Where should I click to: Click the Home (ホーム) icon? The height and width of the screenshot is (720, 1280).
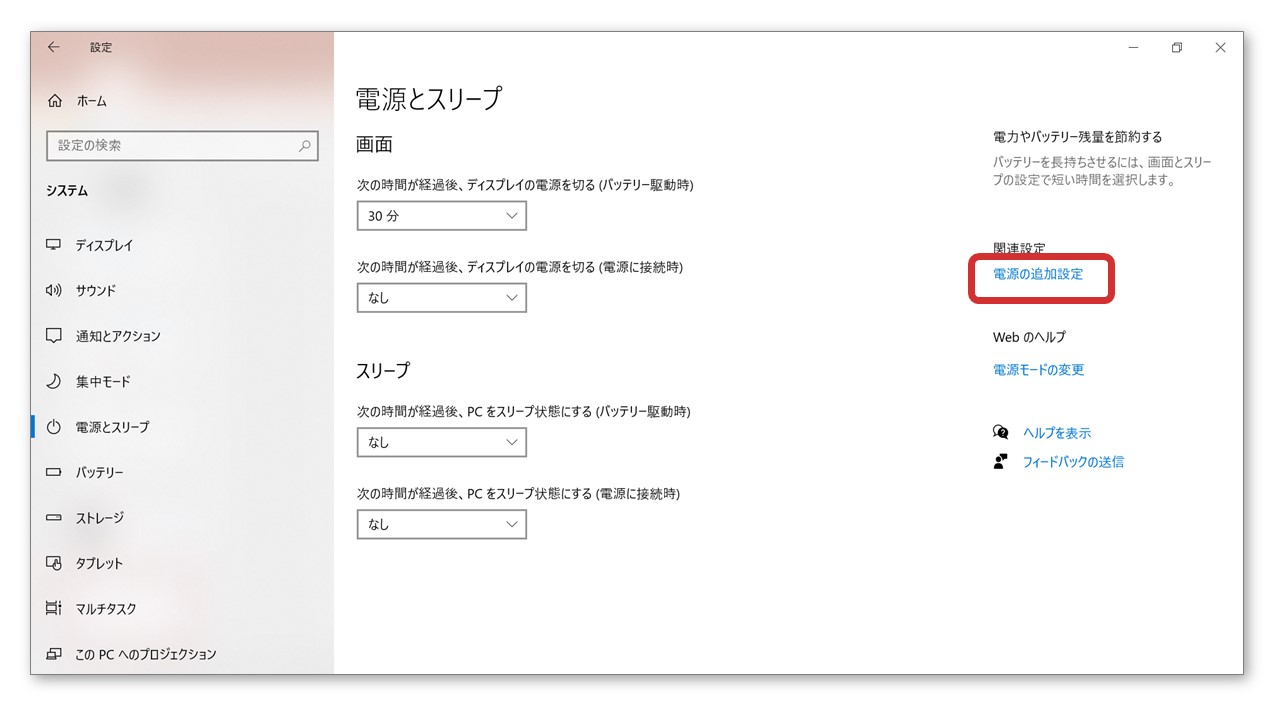click(55, 101)
